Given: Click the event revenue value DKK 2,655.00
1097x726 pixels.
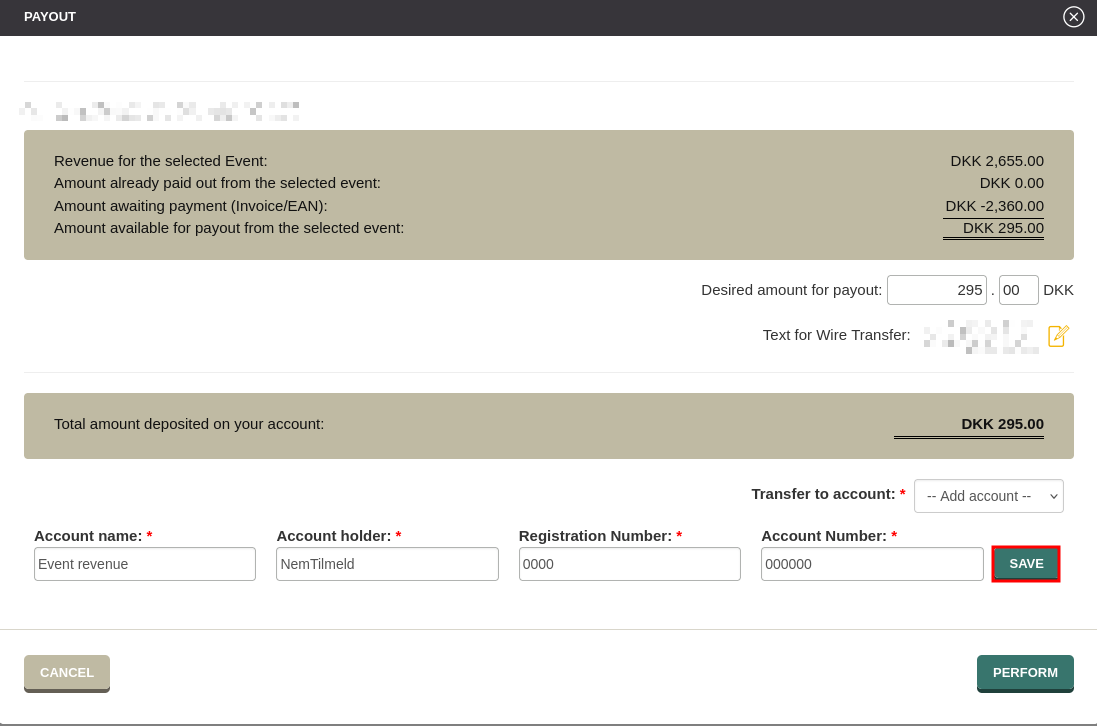Looking at the screenshot, I should coord(996,161).
